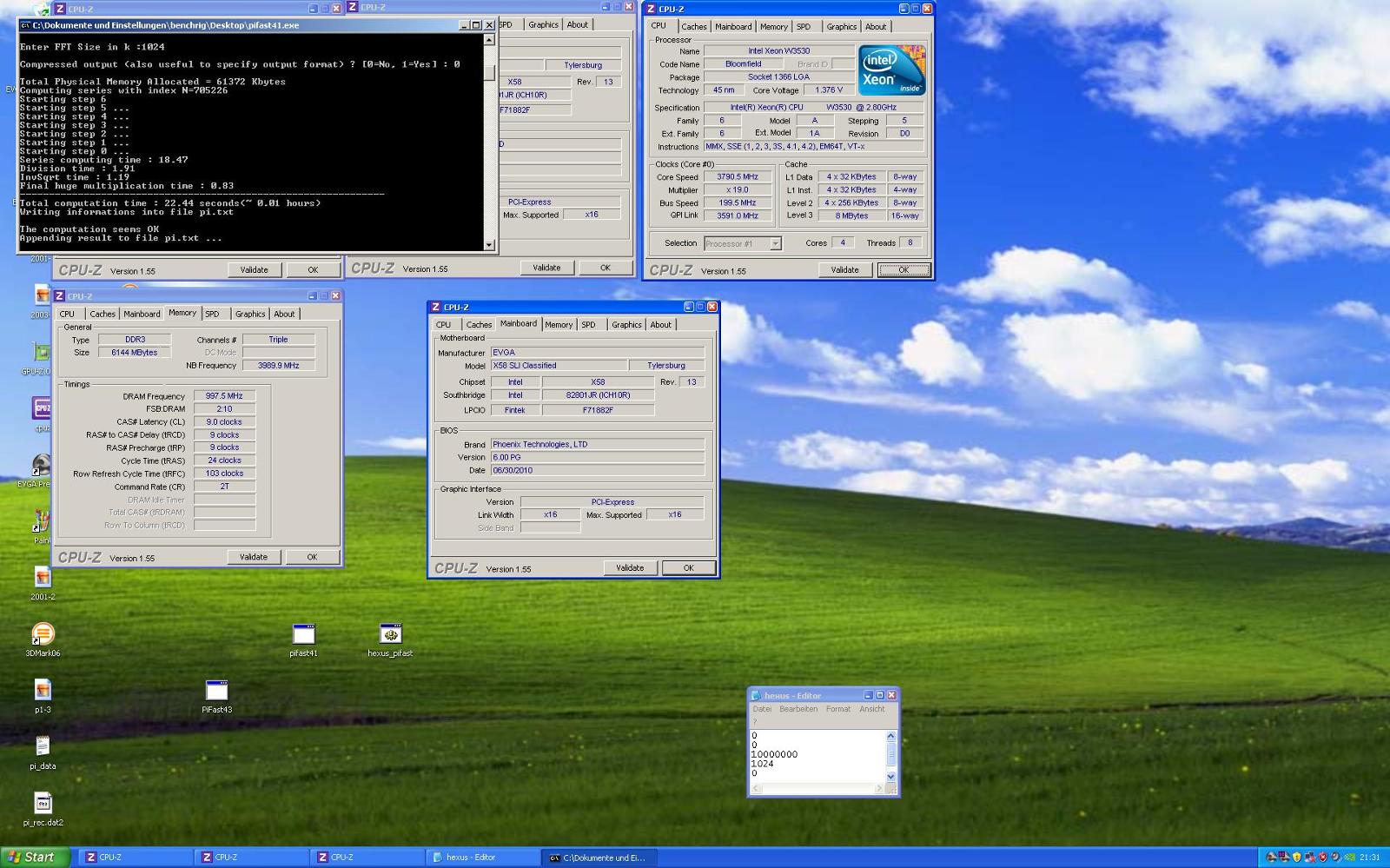Click the BIOS Version 6.00 PG field
The height and width of the screenshot is (868, 1390).
pyautogui.click(x=597, y=457)
